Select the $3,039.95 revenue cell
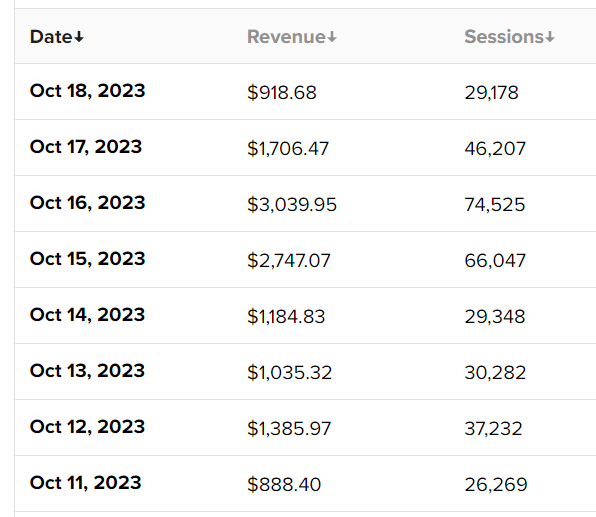596x517 pixels. [292, 204]
